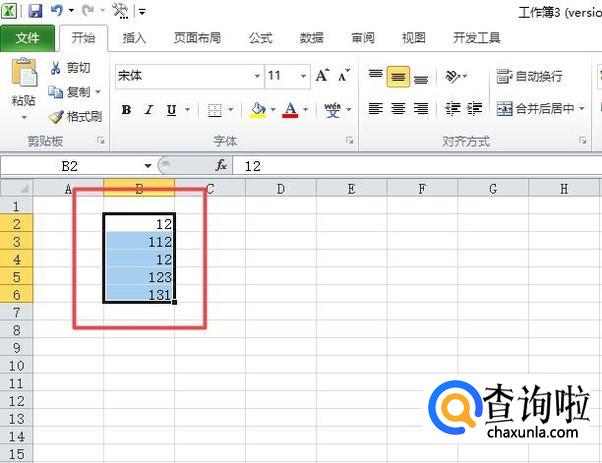Toggle top vertical alignment

[375, 76]
